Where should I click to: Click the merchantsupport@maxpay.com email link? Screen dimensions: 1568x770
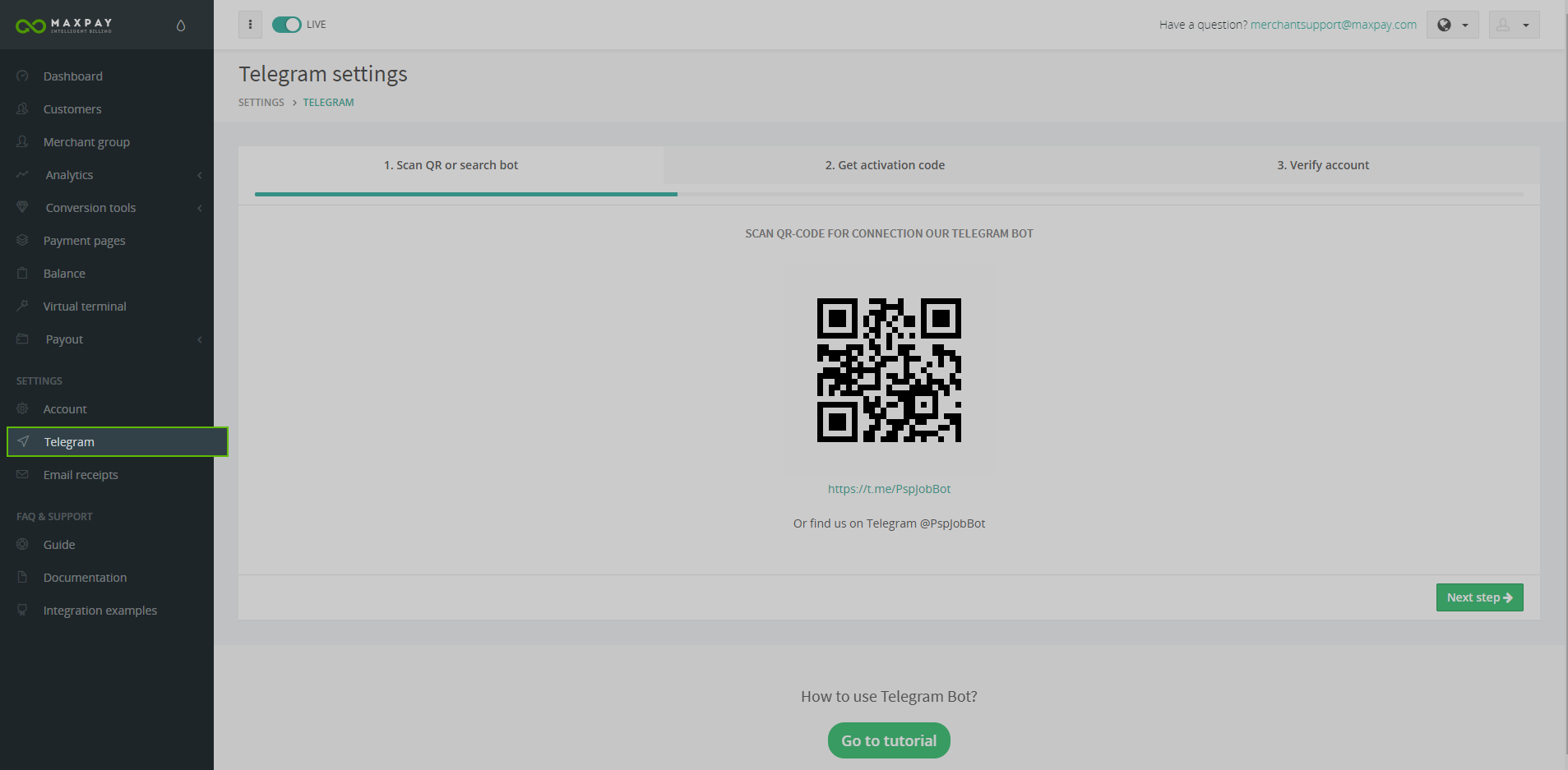(1333, 25)
